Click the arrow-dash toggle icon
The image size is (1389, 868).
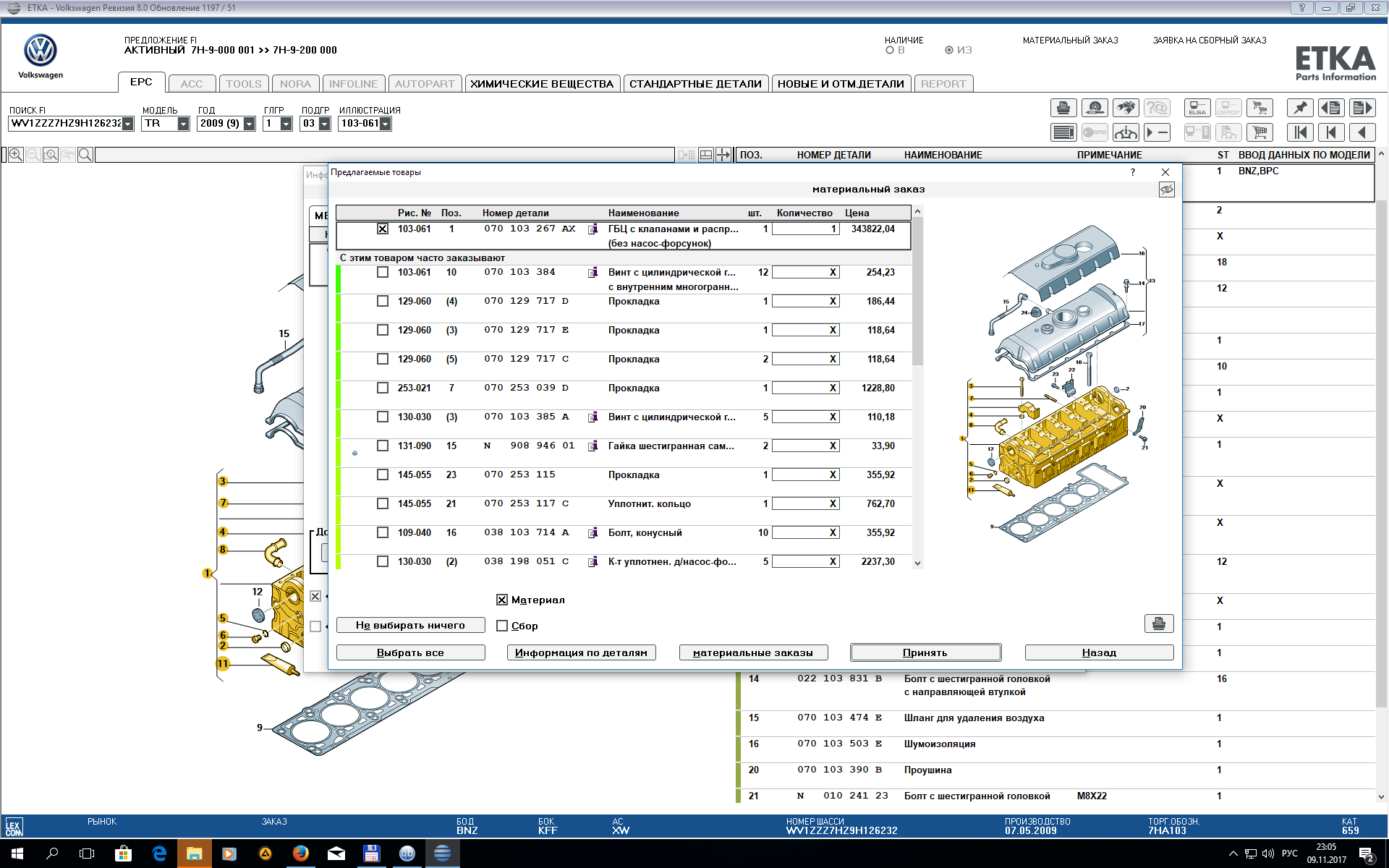tap(1157, 132)
